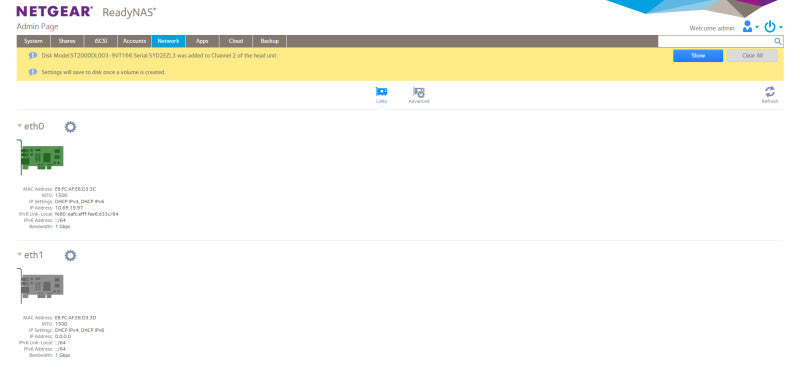Switch to the Shares tab

67,41
